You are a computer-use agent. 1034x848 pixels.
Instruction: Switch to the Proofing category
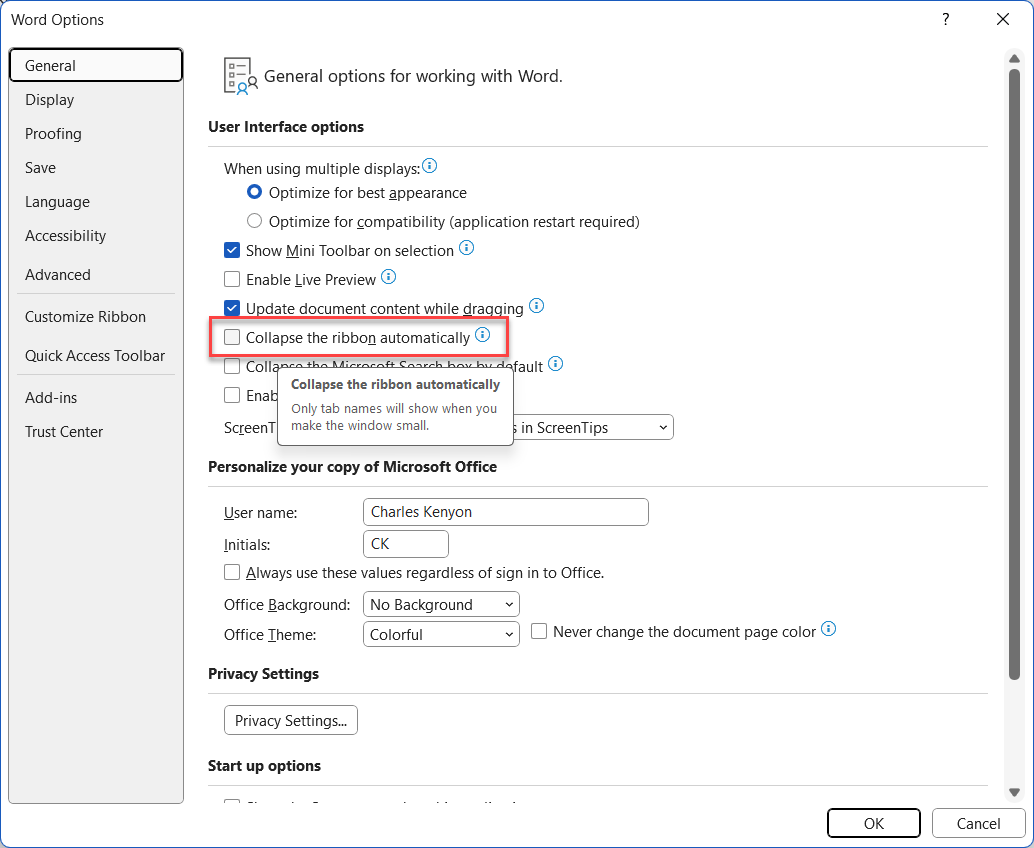click(53, 134)
